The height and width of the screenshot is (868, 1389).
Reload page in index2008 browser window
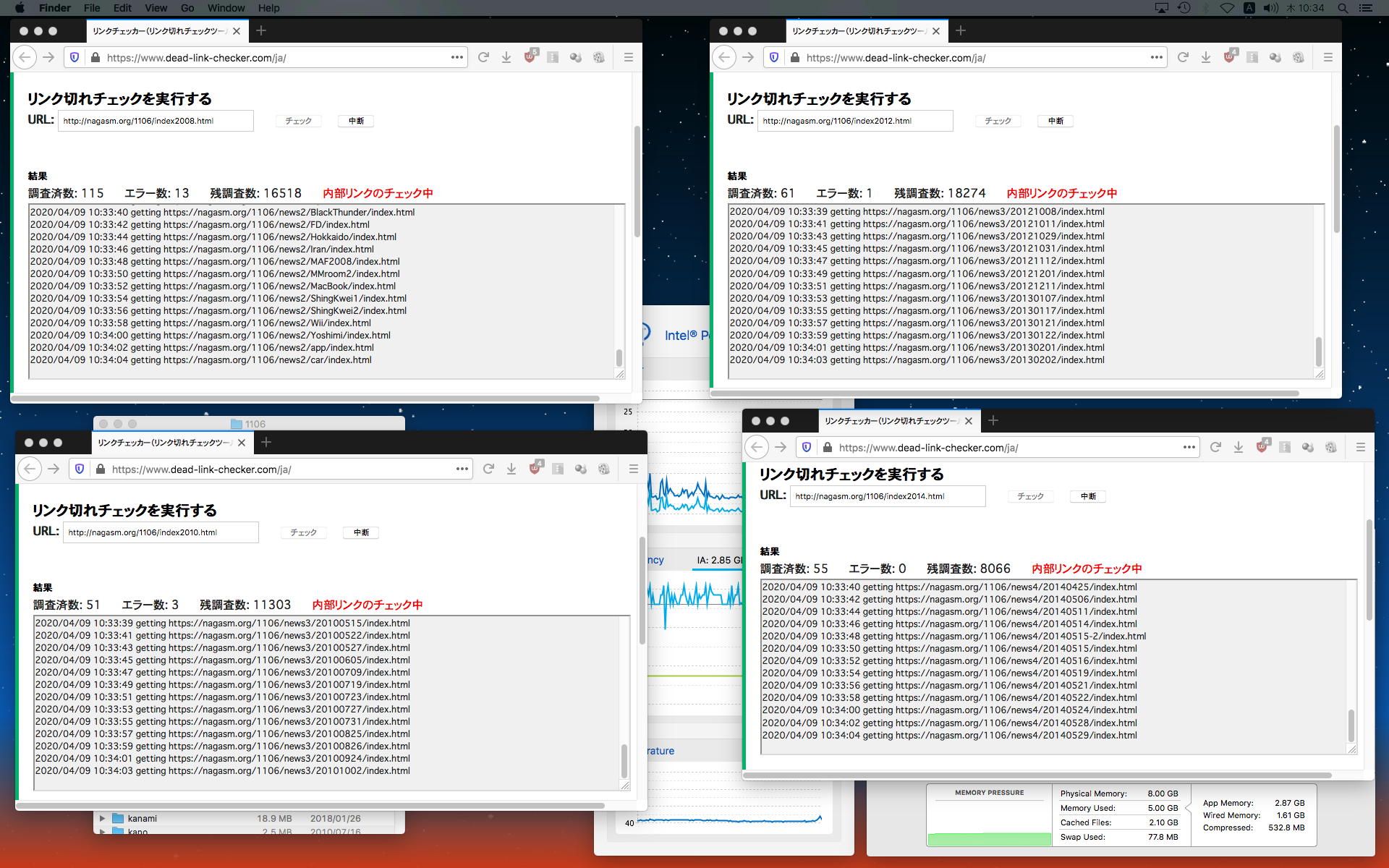point(483,57)
